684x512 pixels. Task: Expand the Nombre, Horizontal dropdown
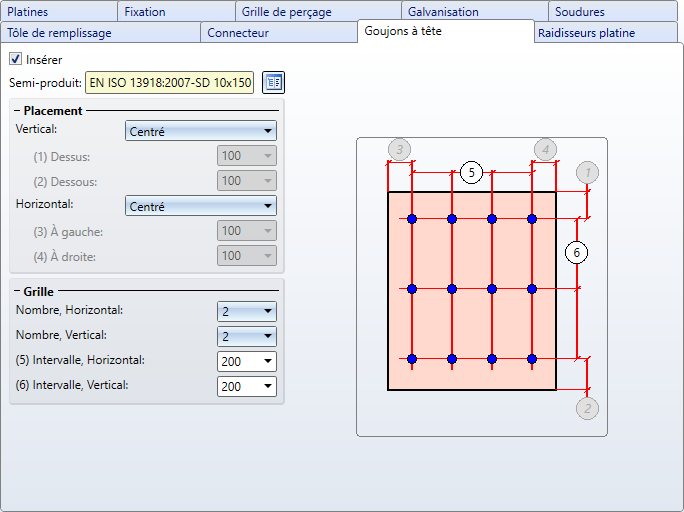(x=246, y=311)
